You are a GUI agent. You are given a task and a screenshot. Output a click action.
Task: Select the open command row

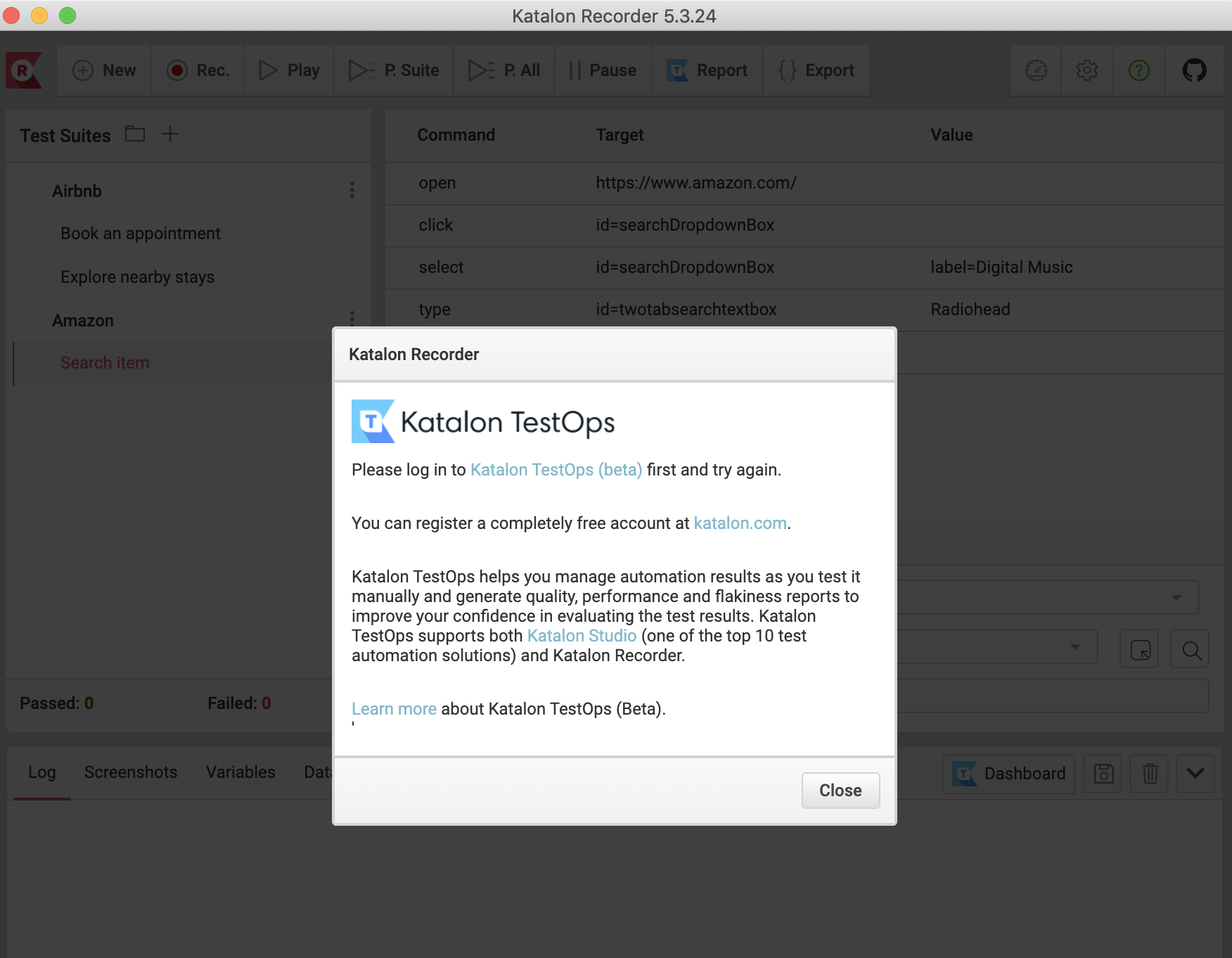(x=804, y=184)
